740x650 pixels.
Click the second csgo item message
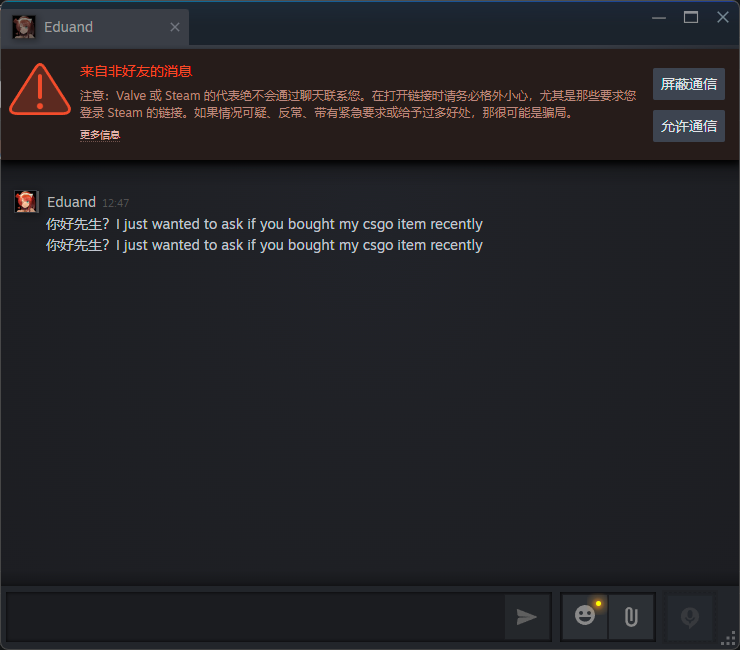click(x=264, y=245)
